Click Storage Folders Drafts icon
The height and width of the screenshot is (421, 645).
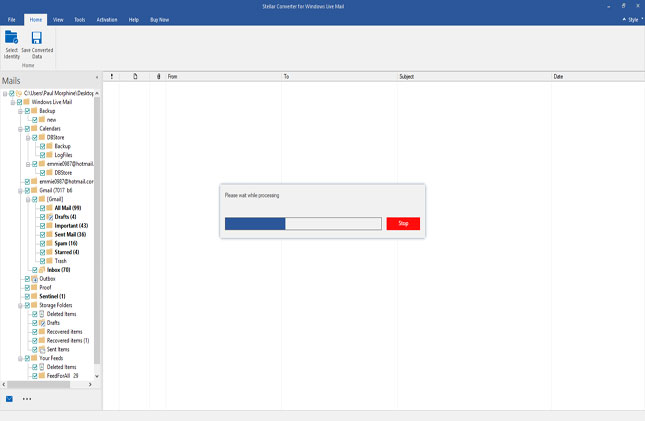pos(42,323)
